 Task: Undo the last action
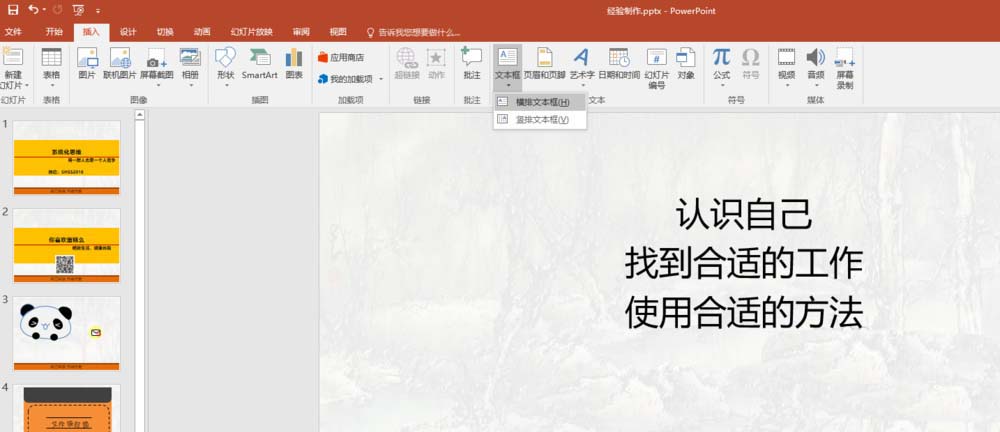(32, 10)
